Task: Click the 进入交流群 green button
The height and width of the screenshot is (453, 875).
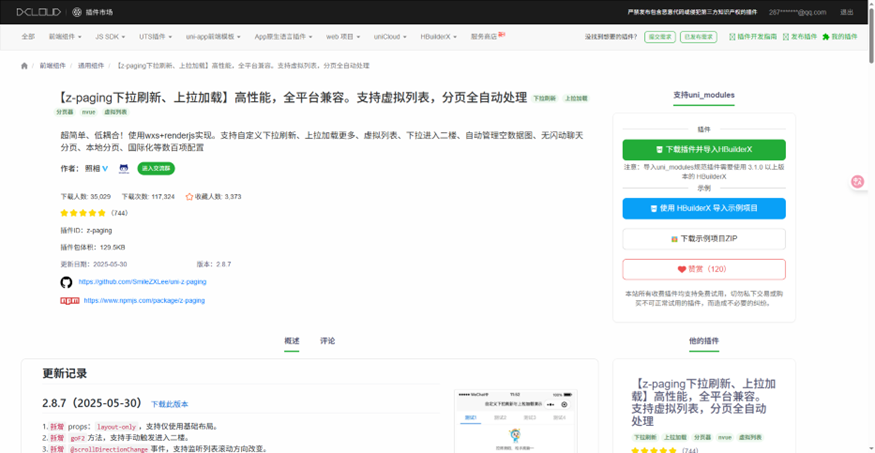Action: point(156,168)
